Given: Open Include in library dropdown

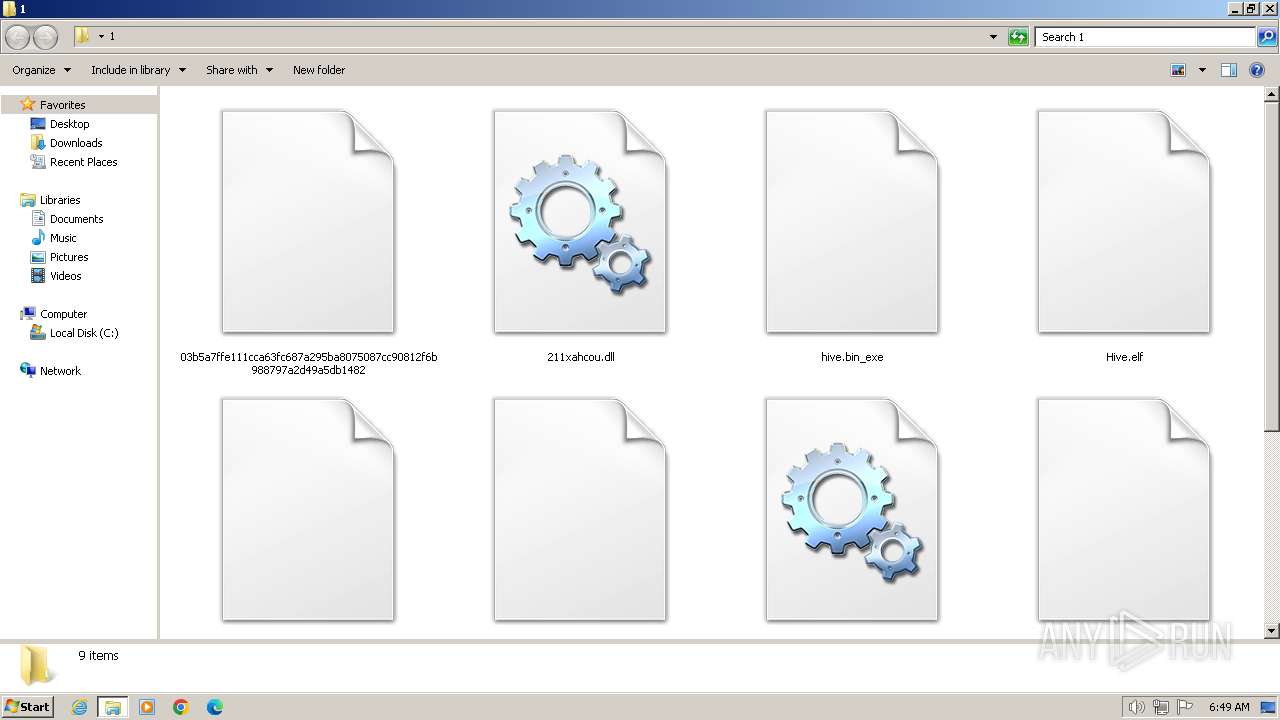Looking at the screenshot, I should tap(138, 70).
